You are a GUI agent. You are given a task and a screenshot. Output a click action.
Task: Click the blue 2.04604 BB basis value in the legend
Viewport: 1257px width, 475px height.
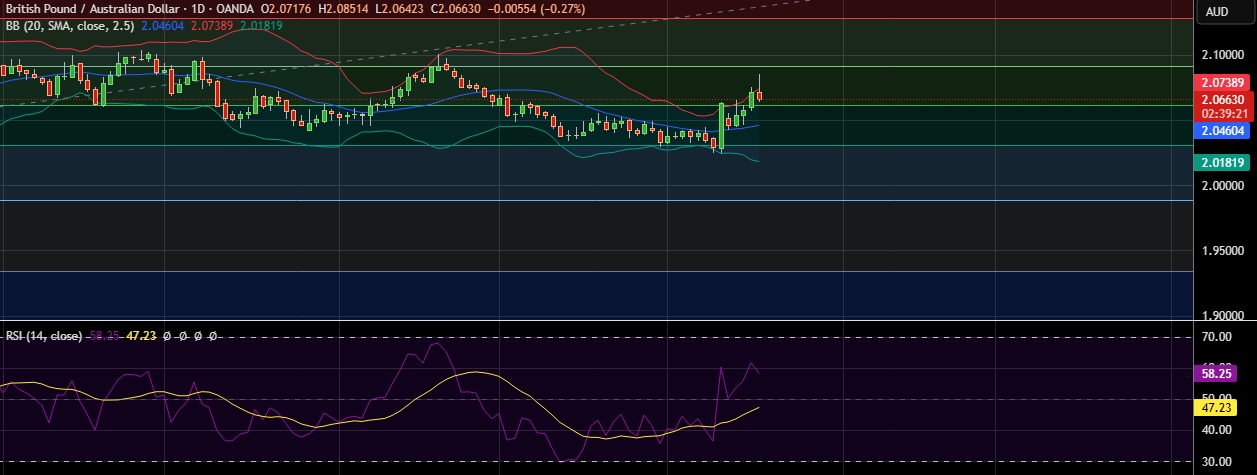coord(162,25)
